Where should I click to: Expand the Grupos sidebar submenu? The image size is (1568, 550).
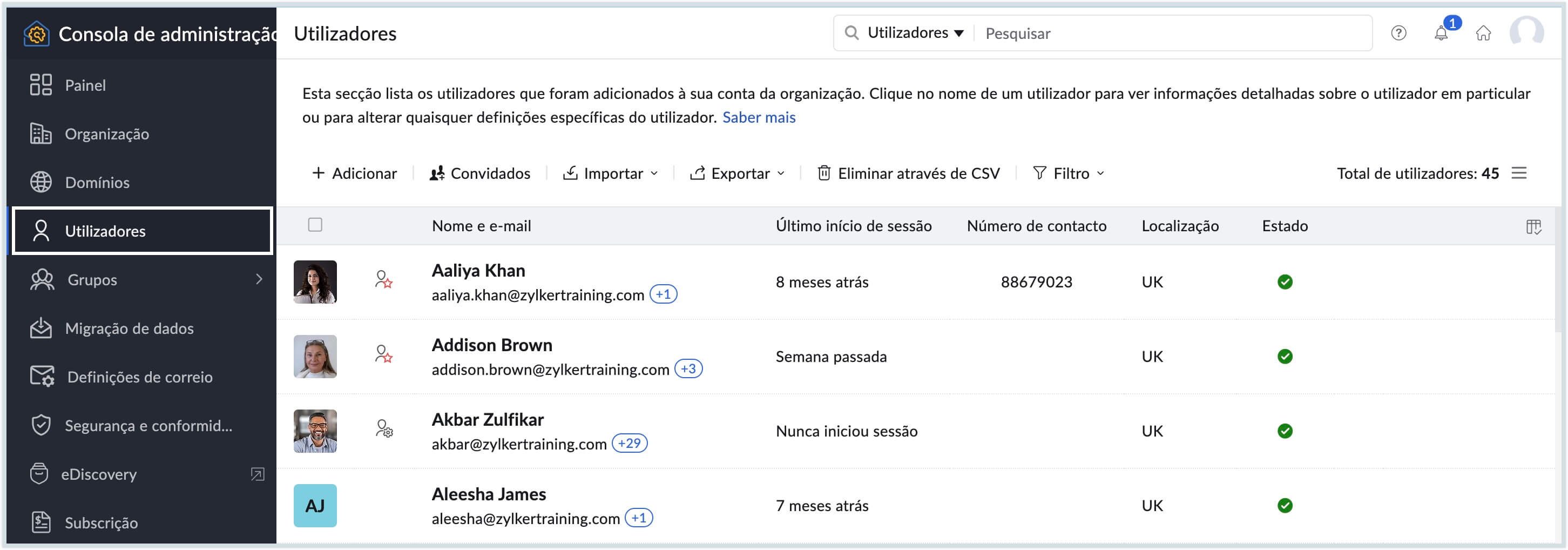pos(259,279)
